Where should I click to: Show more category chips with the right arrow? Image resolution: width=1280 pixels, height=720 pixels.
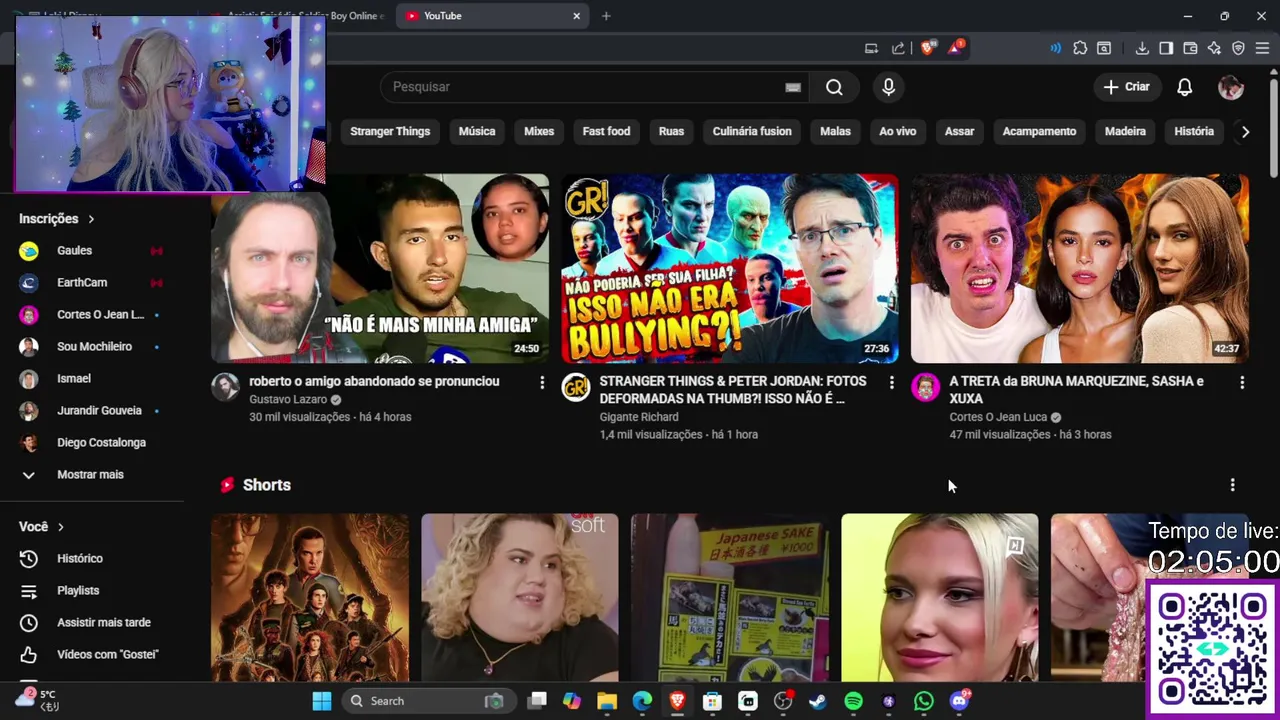1245,132
